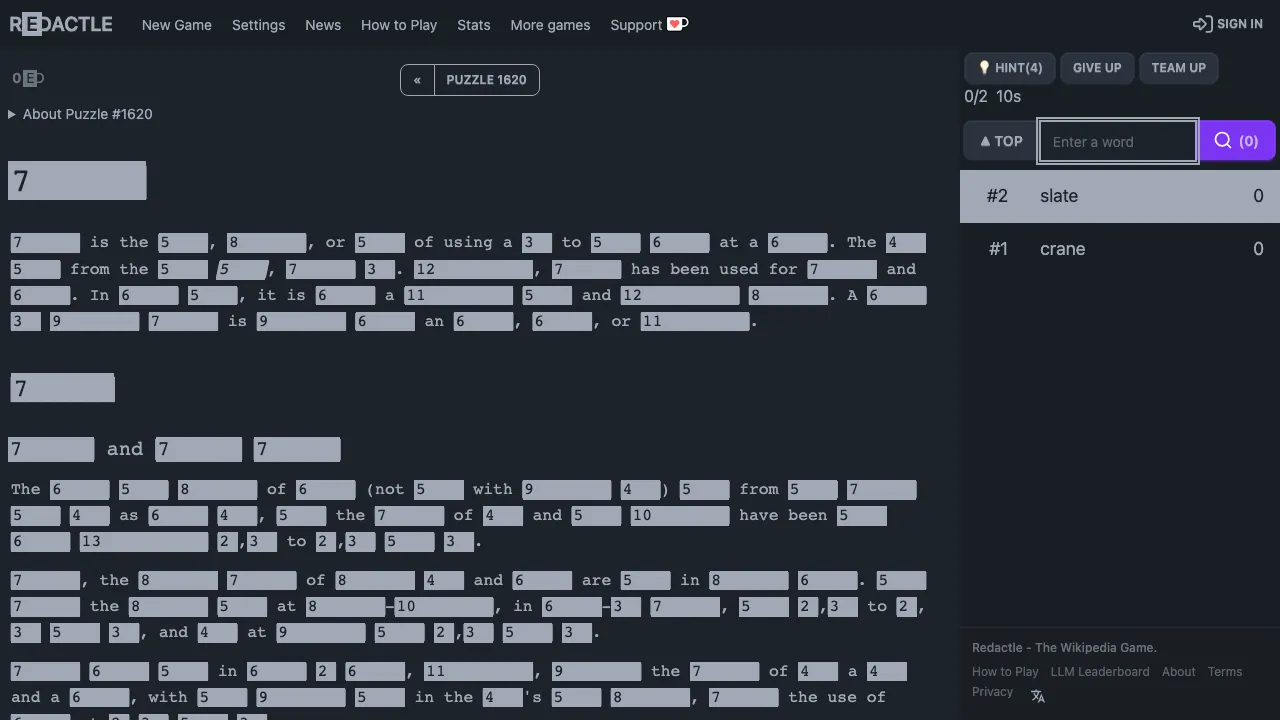The height and width of the screenshot is (720, 1280).
Task: Select the guess row 'slate'
Action: click(1120, 196)
